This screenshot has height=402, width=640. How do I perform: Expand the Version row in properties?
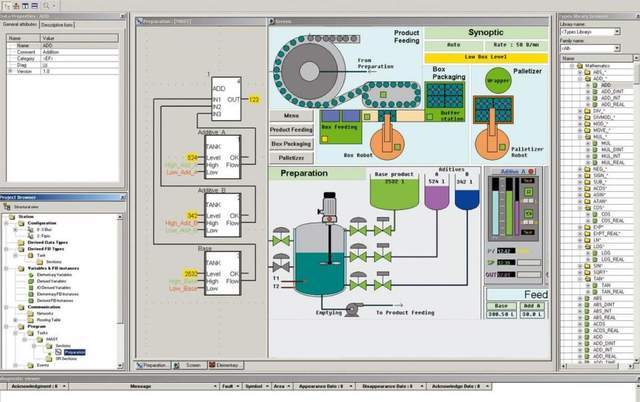click(x=10, y=71)
